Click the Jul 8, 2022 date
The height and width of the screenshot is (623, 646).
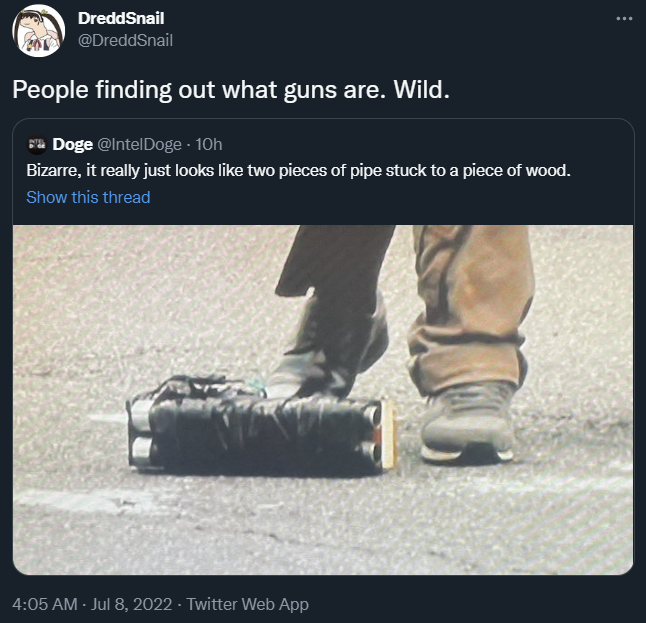pos(131,604)
